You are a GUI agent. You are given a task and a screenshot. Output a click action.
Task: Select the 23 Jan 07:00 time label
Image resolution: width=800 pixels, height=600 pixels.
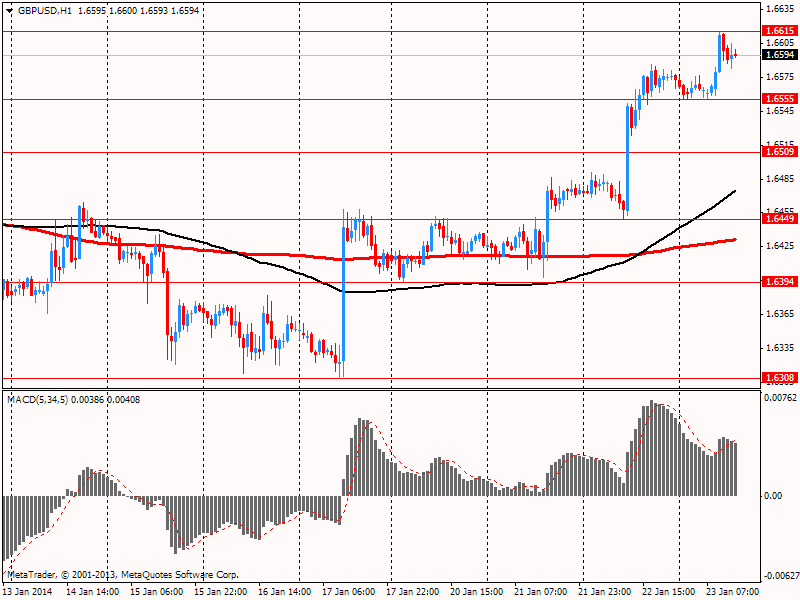coord(732,592)
